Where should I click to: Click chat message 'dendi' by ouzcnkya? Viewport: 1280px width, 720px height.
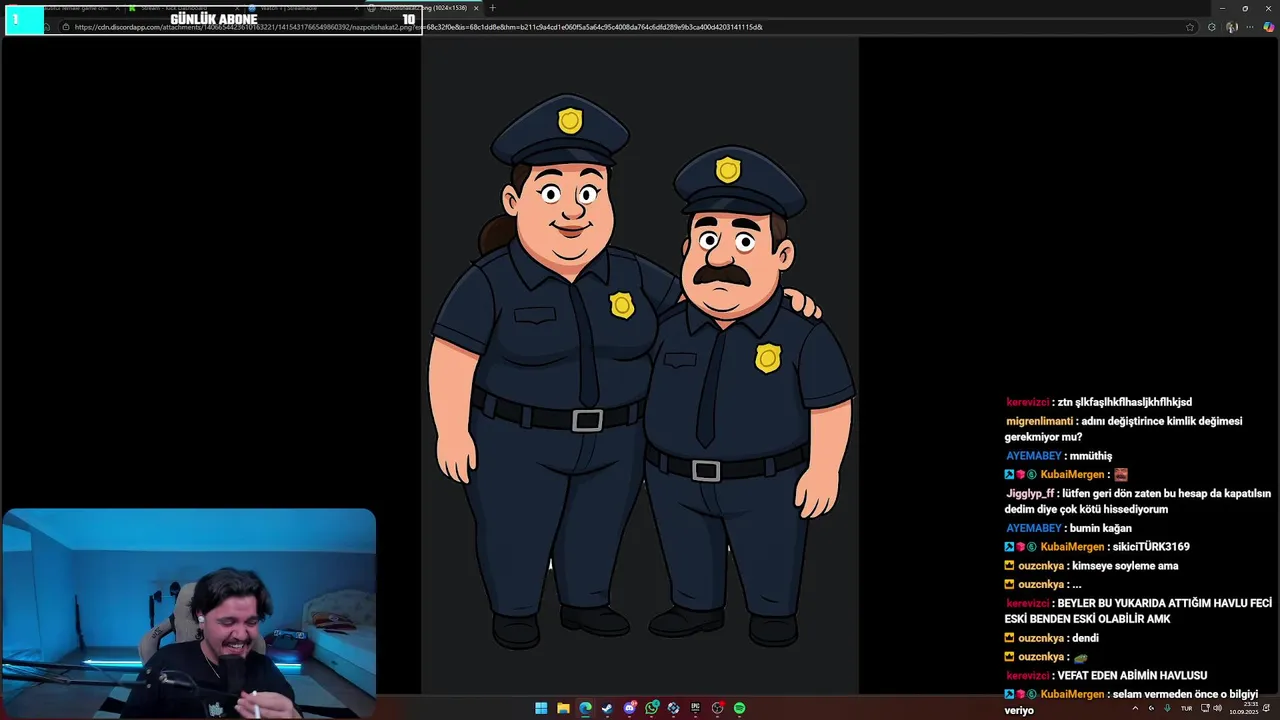click(1085, 638)
